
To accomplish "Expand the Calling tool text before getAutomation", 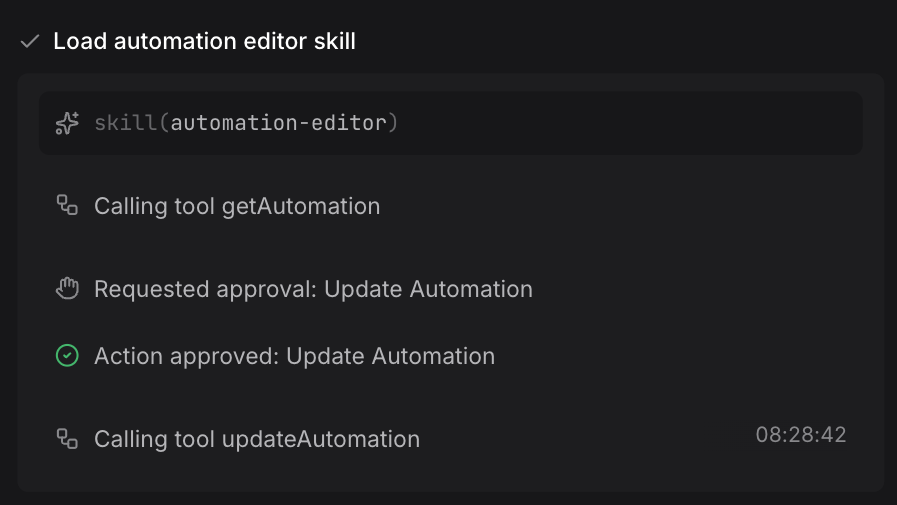I will click(154, 206).
